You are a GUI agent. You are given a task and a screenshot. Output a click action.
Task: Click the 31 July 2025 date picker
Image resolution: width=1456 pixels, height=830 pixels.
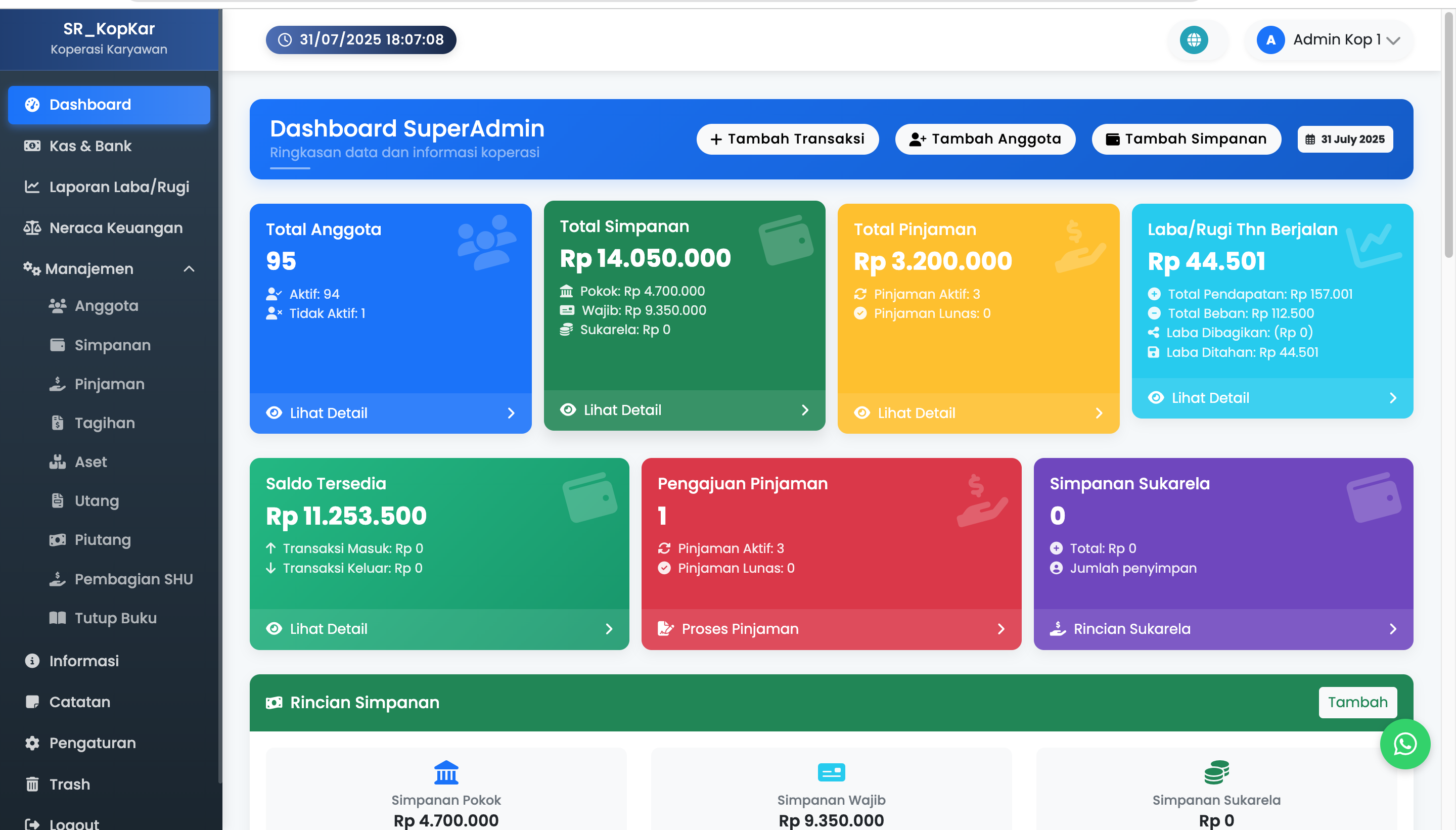(x=1345, y=139)
